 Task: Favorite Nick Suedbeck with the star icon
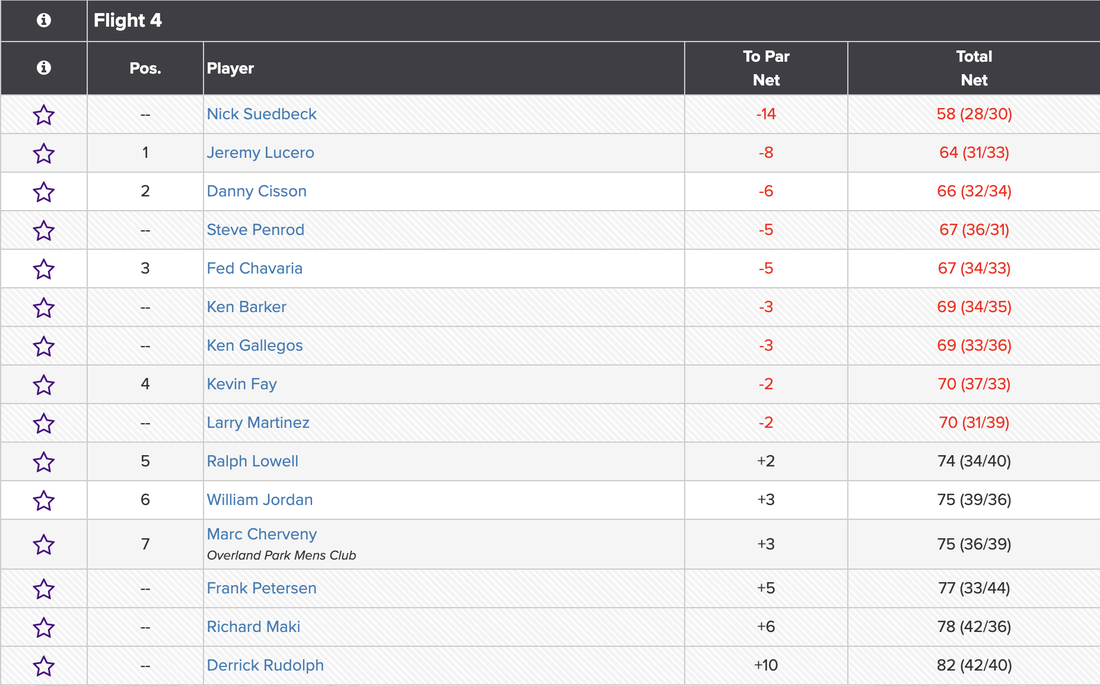[44, 115]
